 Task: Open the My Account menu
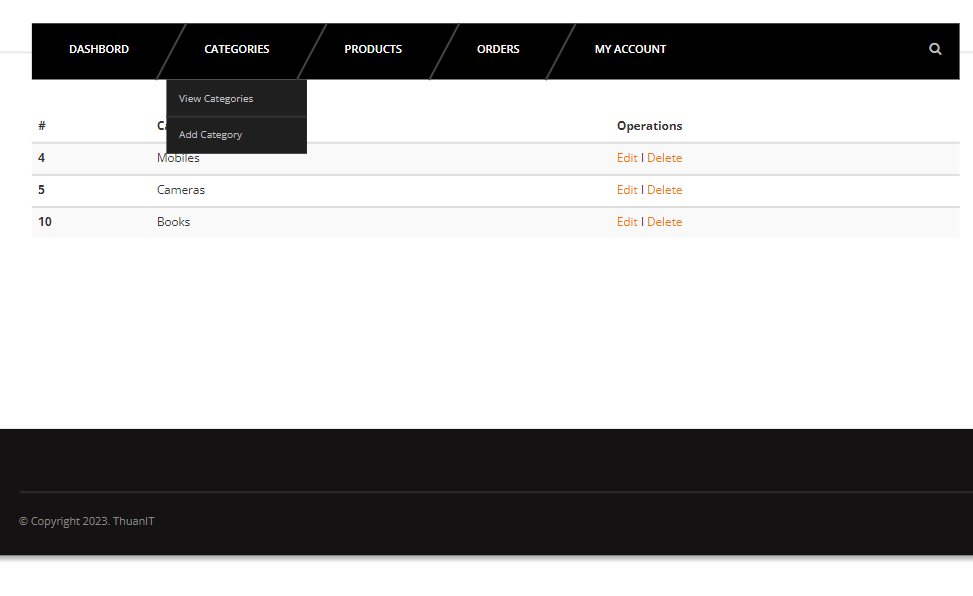pyautogui.click(x=630, y=49)
